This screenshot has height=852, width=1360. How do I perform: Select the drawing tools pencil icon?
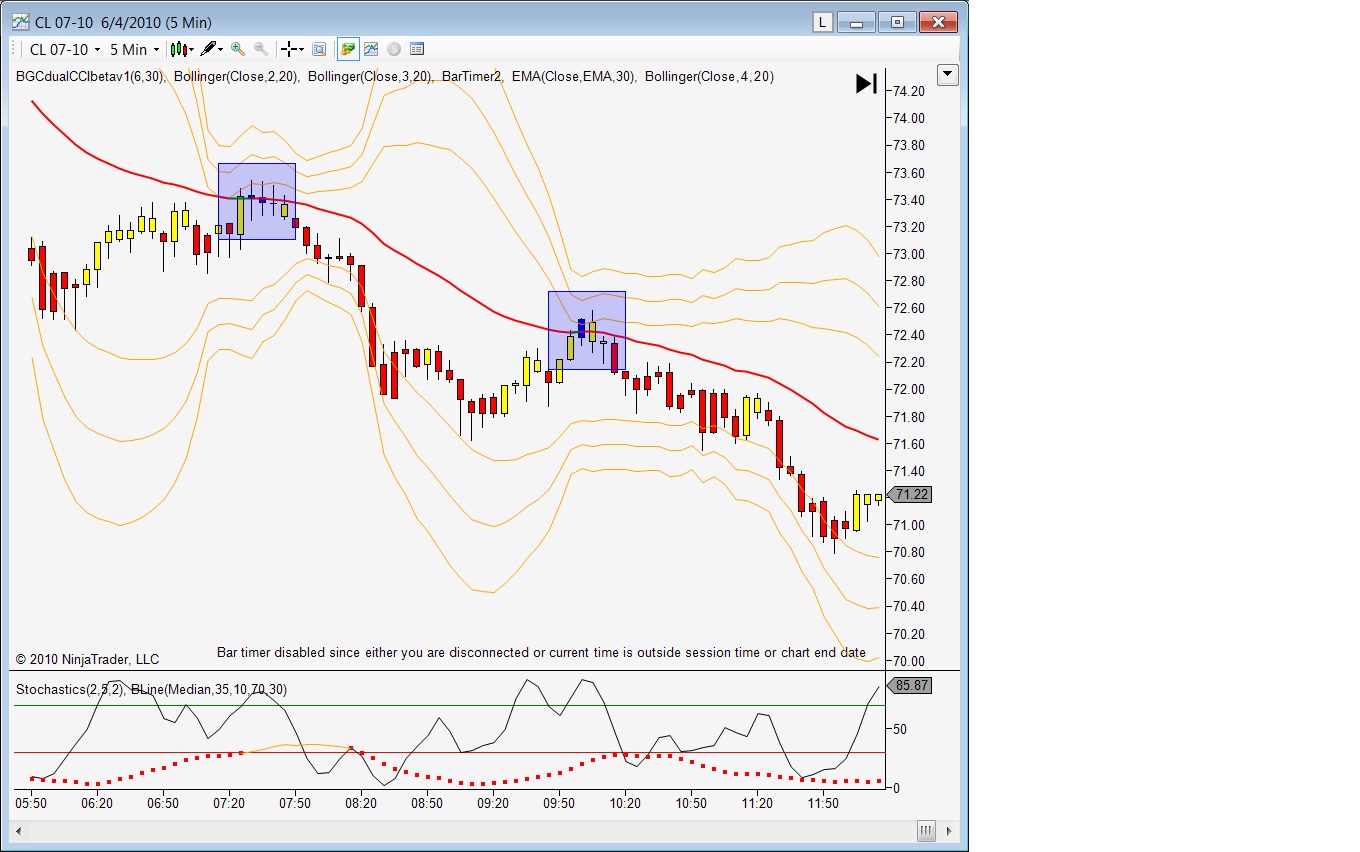pyautogui.click(x=210, y=49)
